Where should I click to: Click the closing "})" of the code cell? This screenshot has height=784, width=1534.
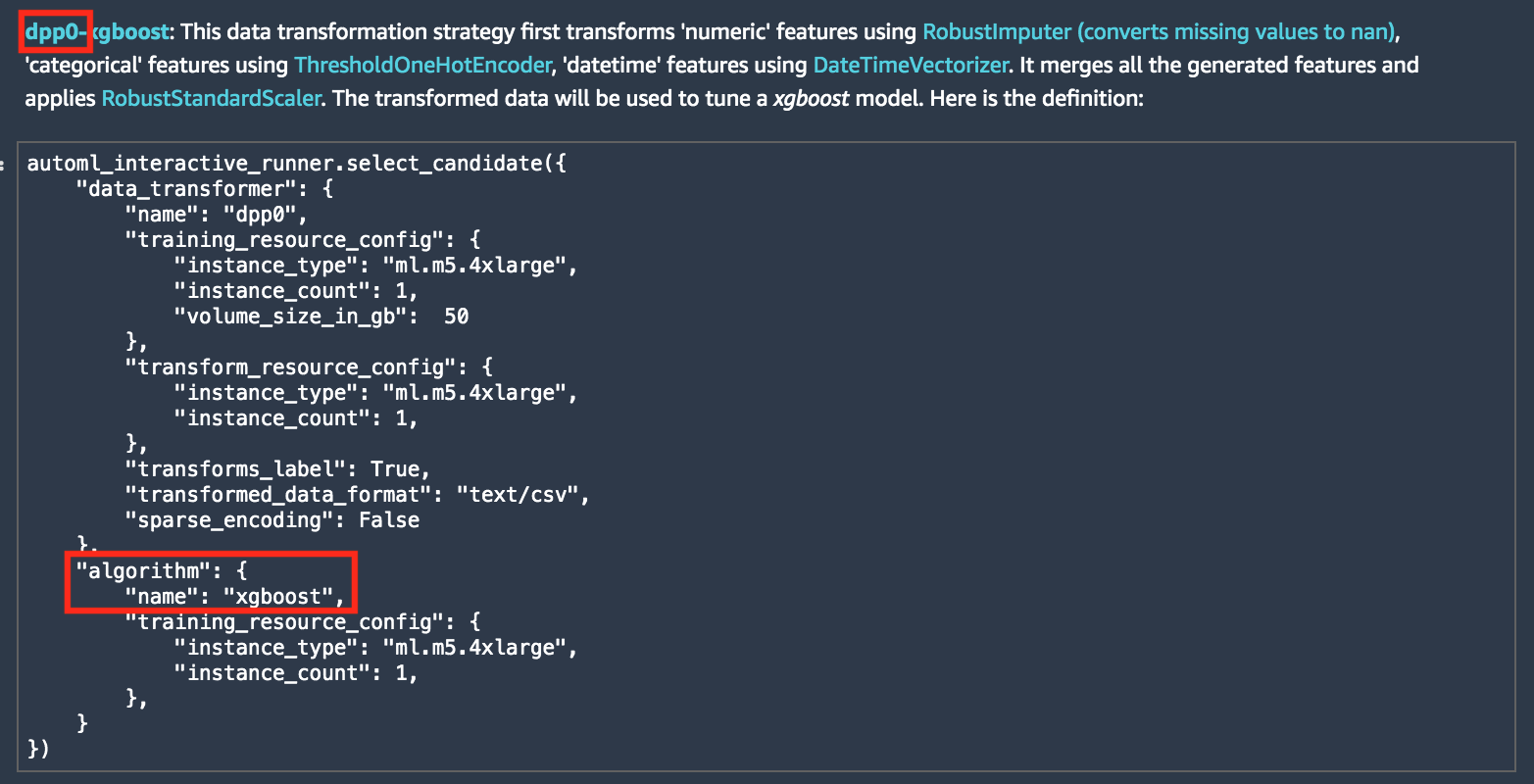coord(37,750)
